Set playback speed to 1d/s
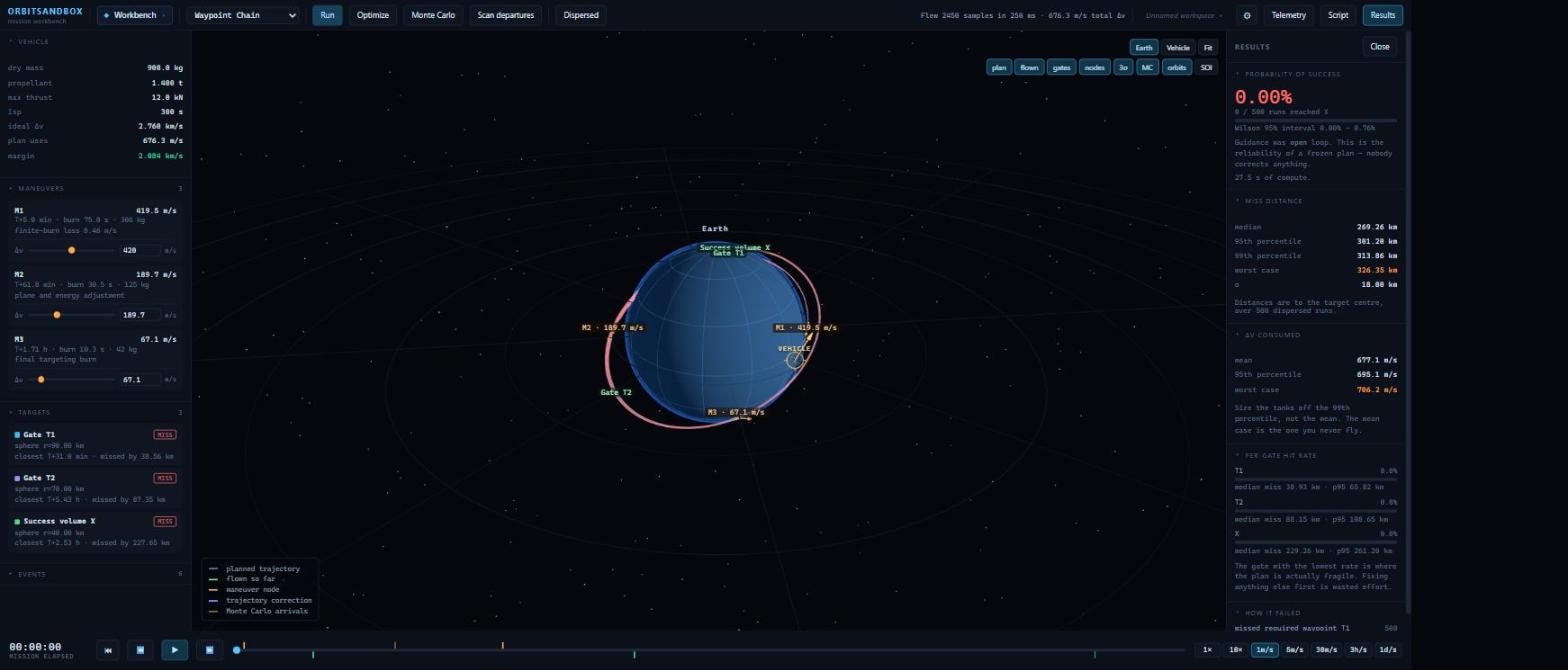The height and width of the screenshot is (670, 1568). click(x=1388, y=650)
